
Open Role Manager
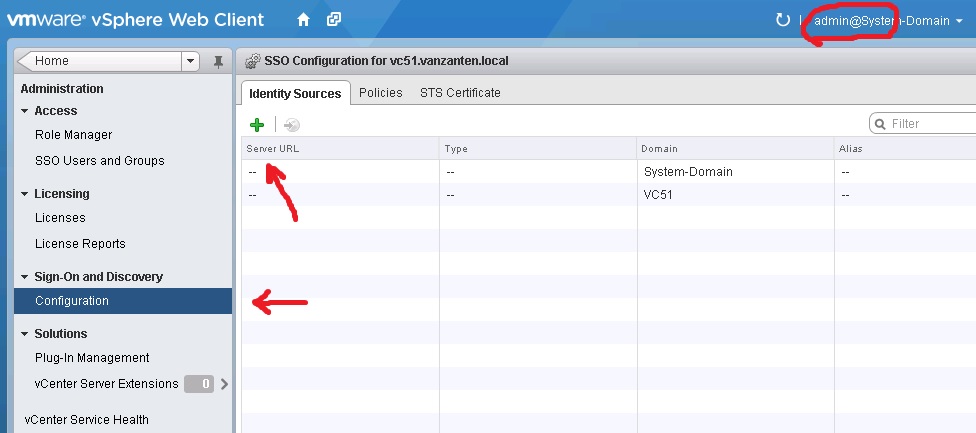point(73,134)
